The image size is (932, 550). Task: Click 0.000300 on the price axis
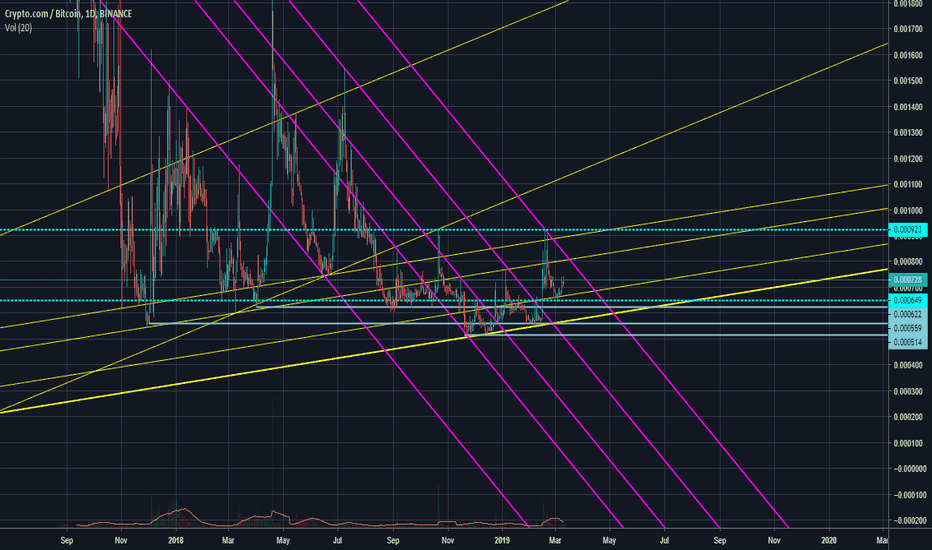[908, 391]
